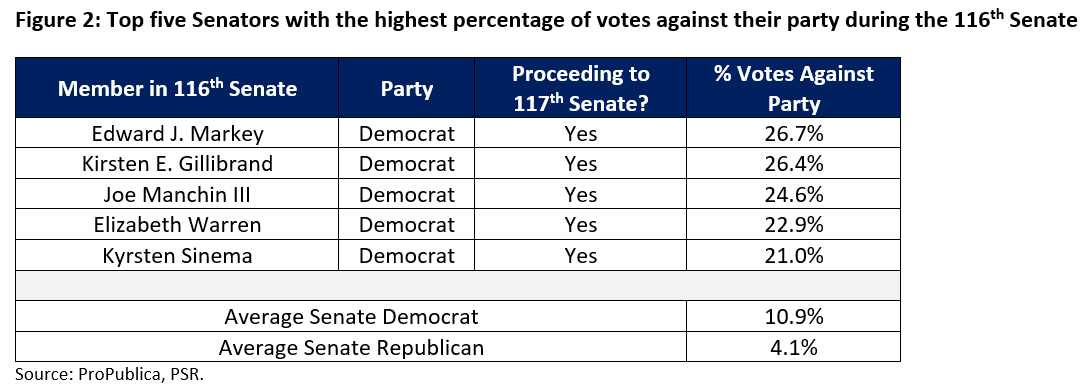Click the 26.7% value cell

[794, 133]
